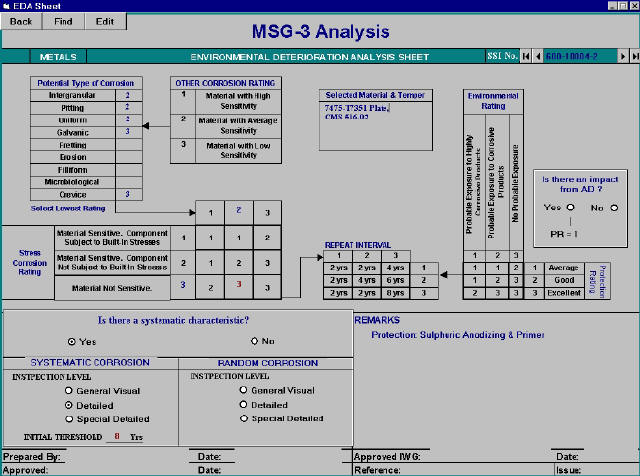Click the Initial Threshold years field
The width and height of the screenshot is (640, 476).
coord(117,436)
